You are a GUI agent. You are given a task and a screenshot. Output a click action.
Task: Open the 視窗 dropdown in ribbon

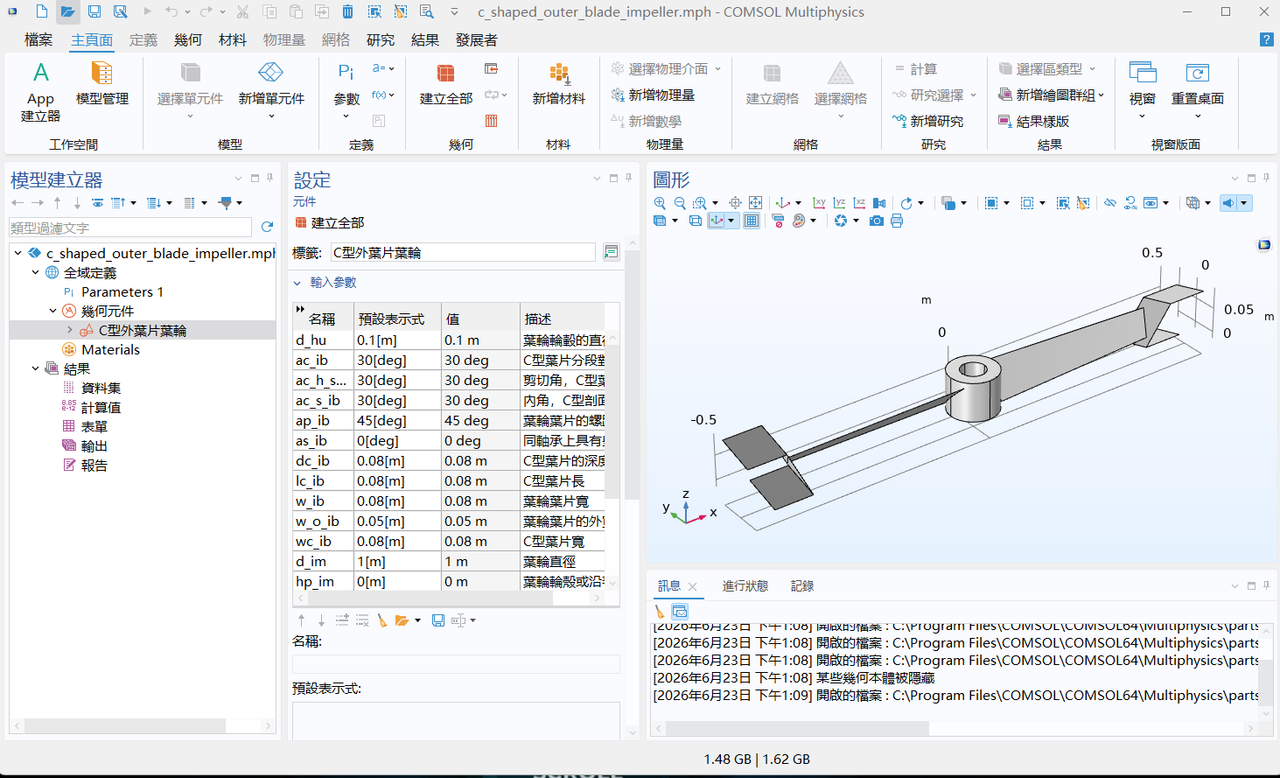click(x=1142, y=116)
